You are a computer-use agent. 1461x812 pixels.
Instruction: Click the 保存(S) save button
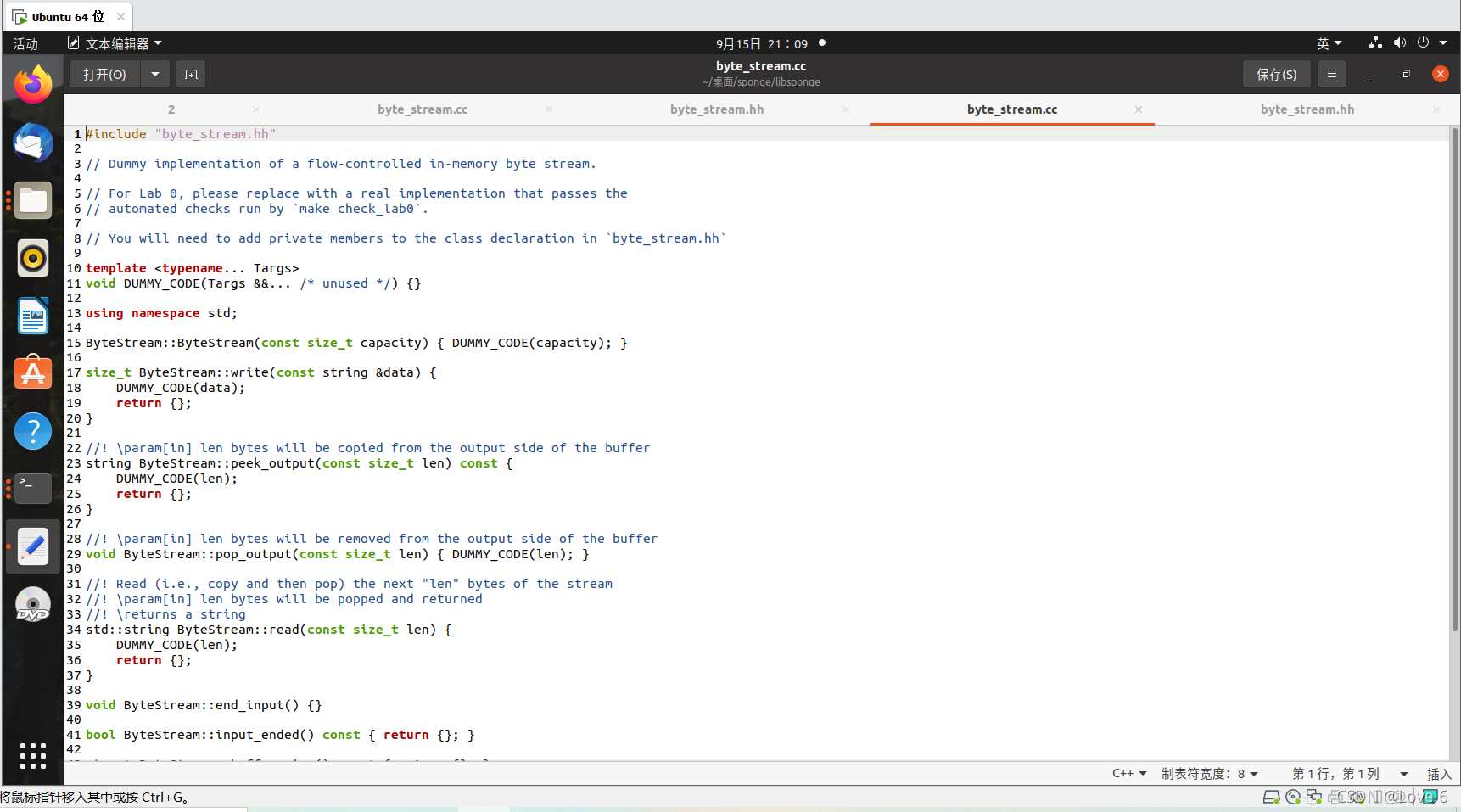(x=1277, y=75)
